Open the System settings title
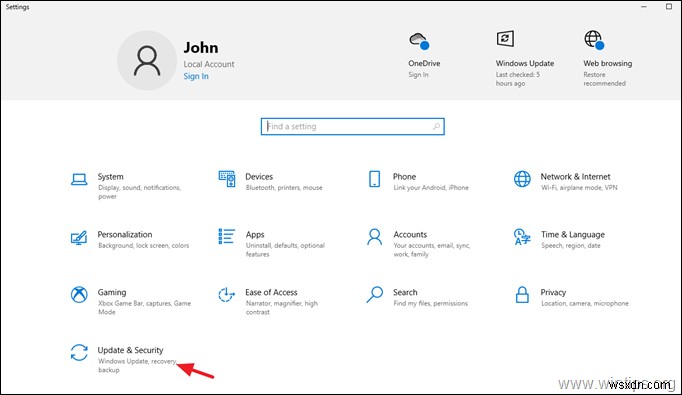This screenshot has width=682, height=395. point(110,177)
